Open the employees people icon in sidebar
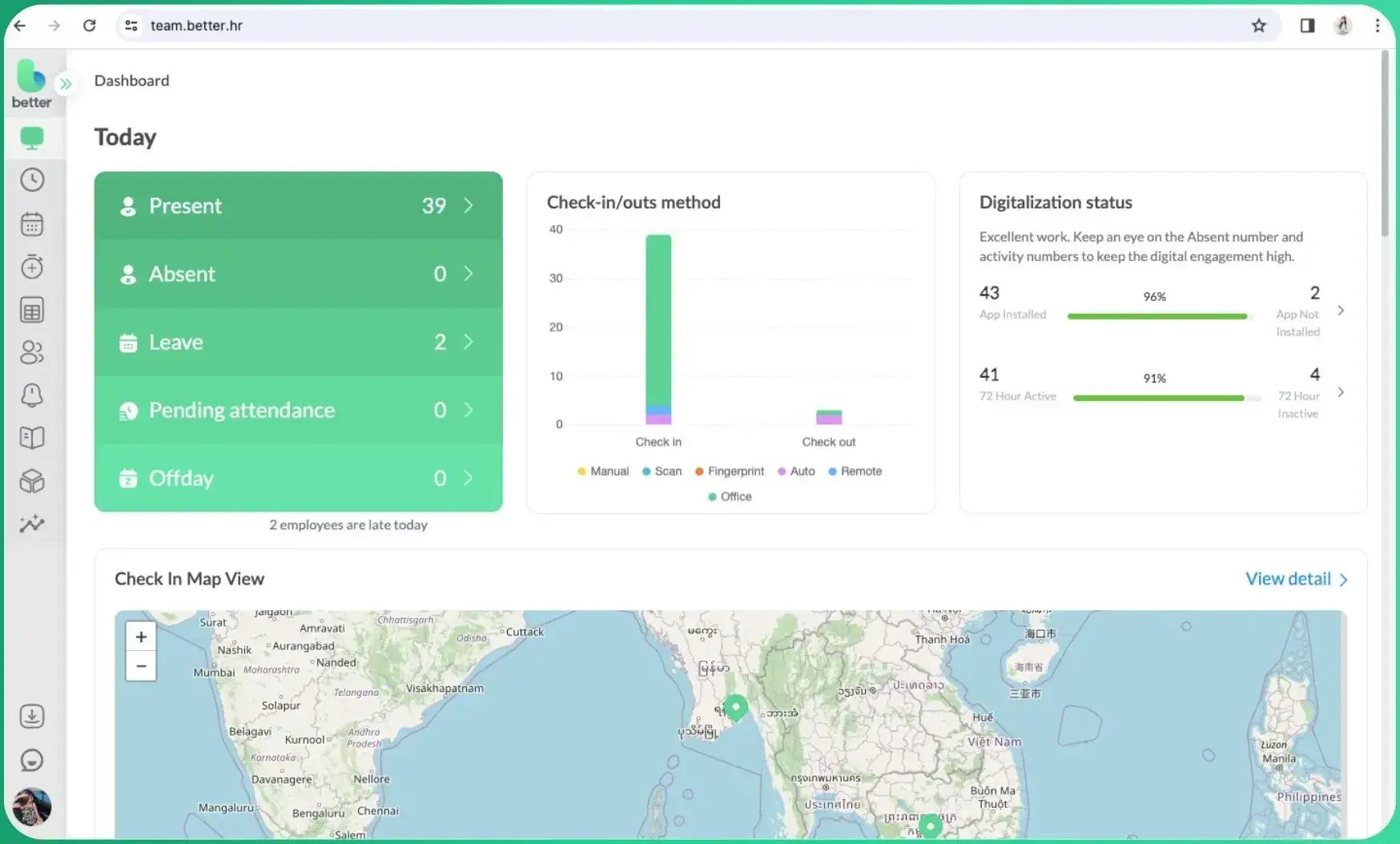The width and height of the screenshot is (1400, 844). point(32,352)
